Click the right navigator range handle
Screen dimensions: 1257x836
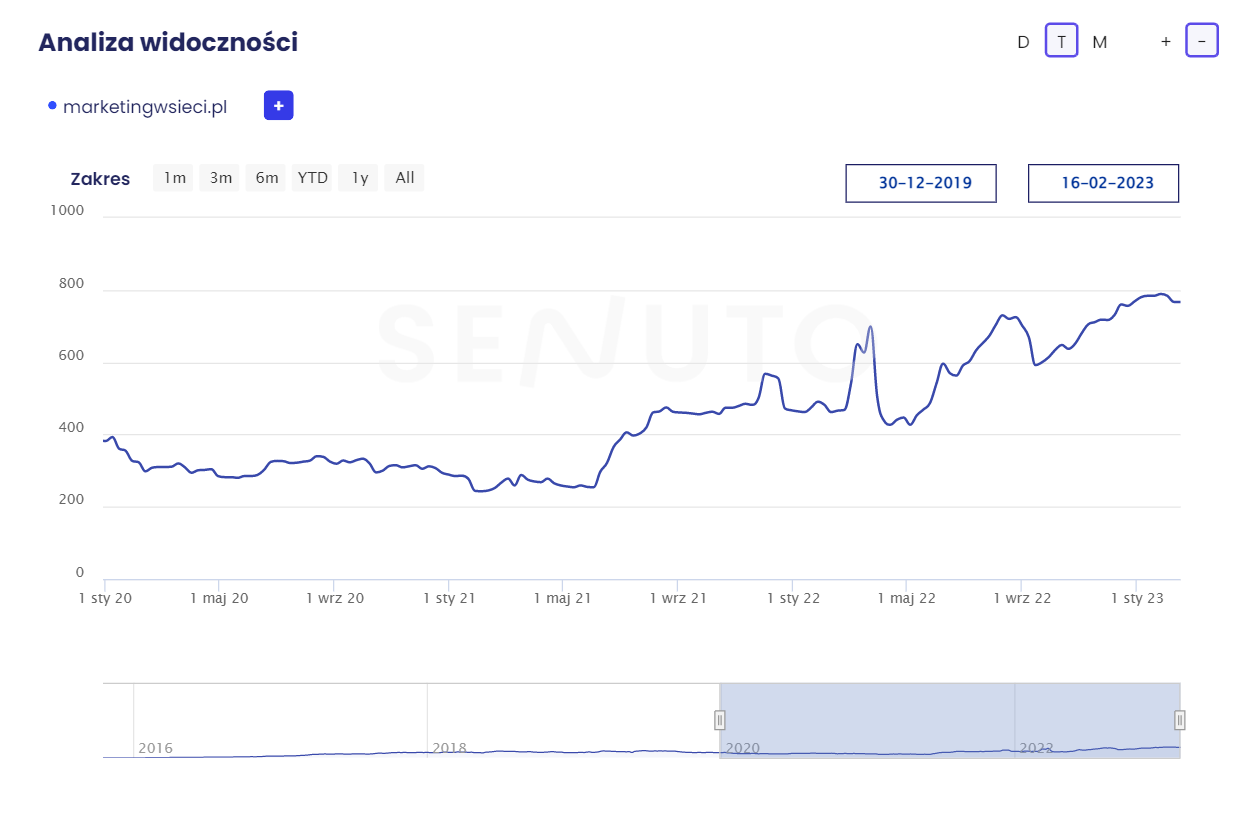pos(1180,720)
